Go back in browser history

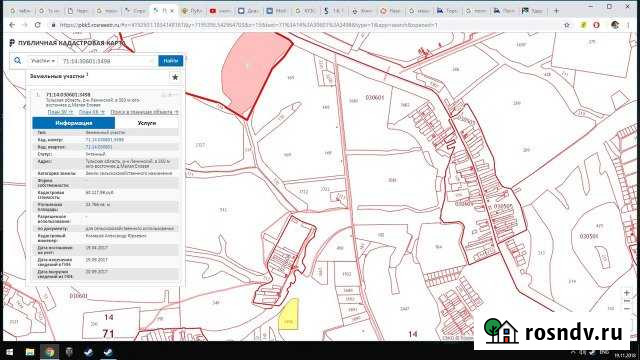(x=12, y=25)
